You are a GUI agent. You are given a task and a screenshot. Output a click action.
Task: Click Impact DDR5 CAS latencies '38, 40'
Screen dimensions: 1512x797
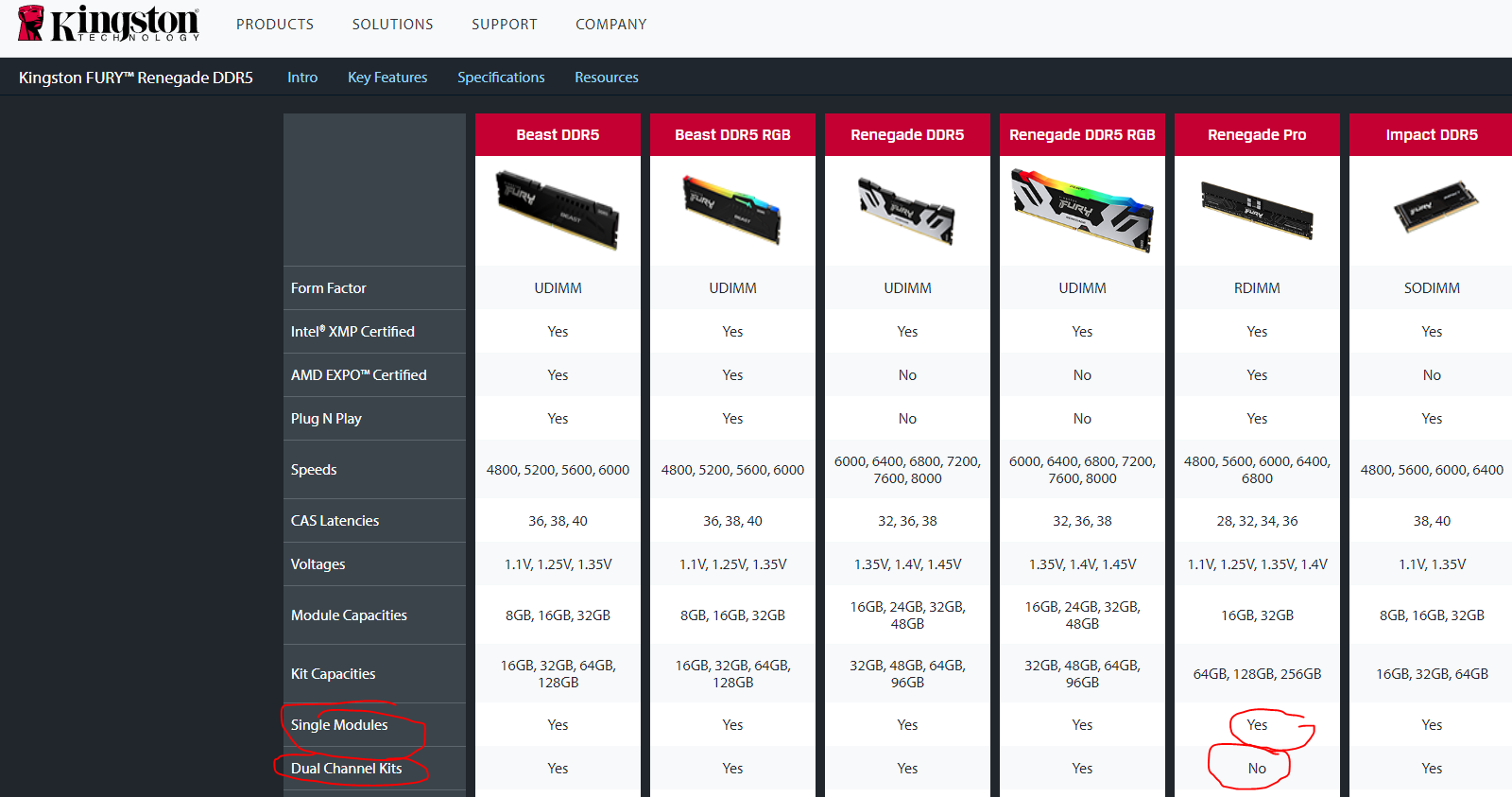click(x=1432, y=521)
